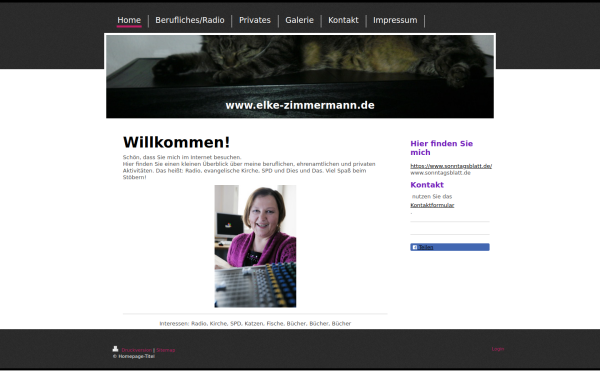600x375 pixels.
Task: Click the Interessen line below the photo
Action: [255, 324]
